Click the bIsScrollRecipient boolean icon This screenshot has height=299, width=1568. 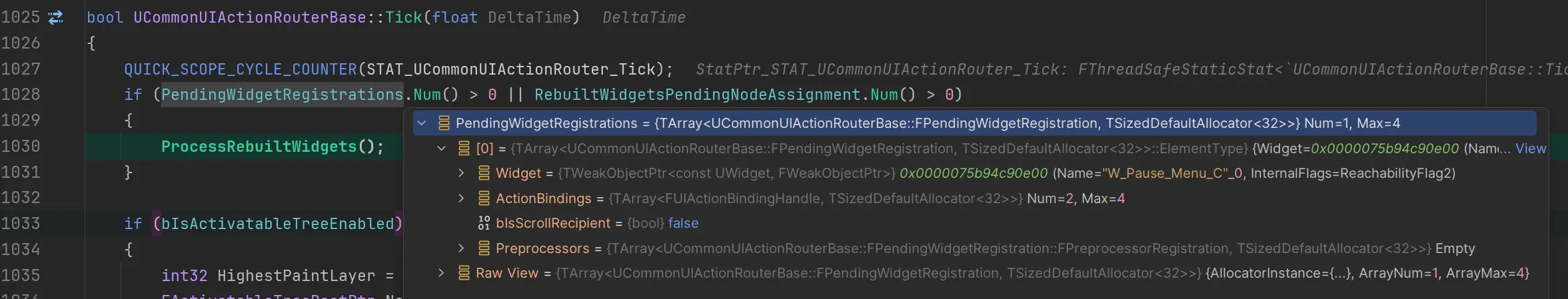(484, 223)
